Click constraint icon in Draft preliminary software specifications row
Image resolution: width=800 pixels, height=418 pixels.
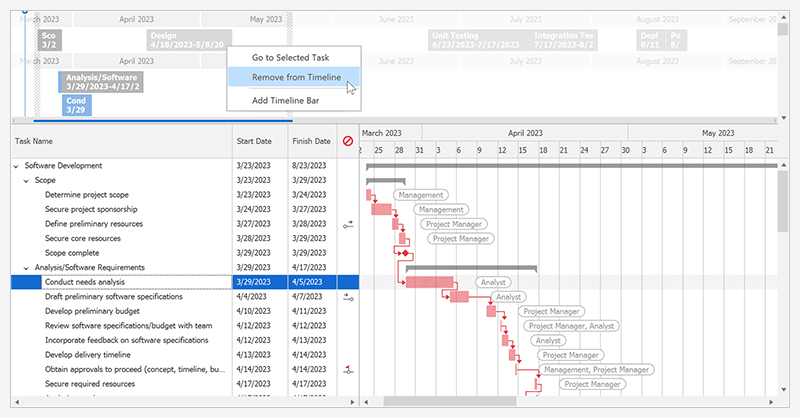pyautogui.click(x=348, y=297)
